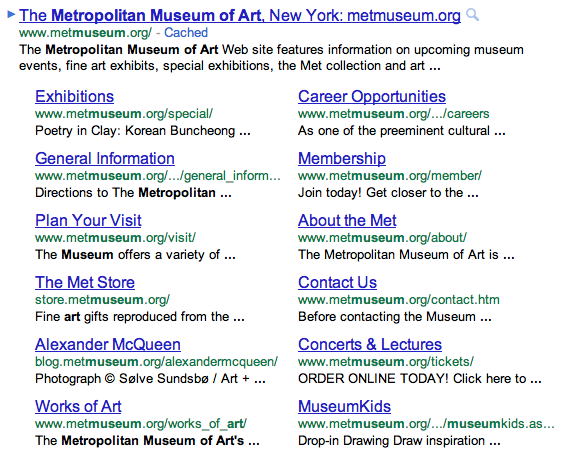Image resolution: width=562 pixels, height=457 pixels.
Task: Open the Metropolitan Museum of Art main result link
Action: coord(240,16)
